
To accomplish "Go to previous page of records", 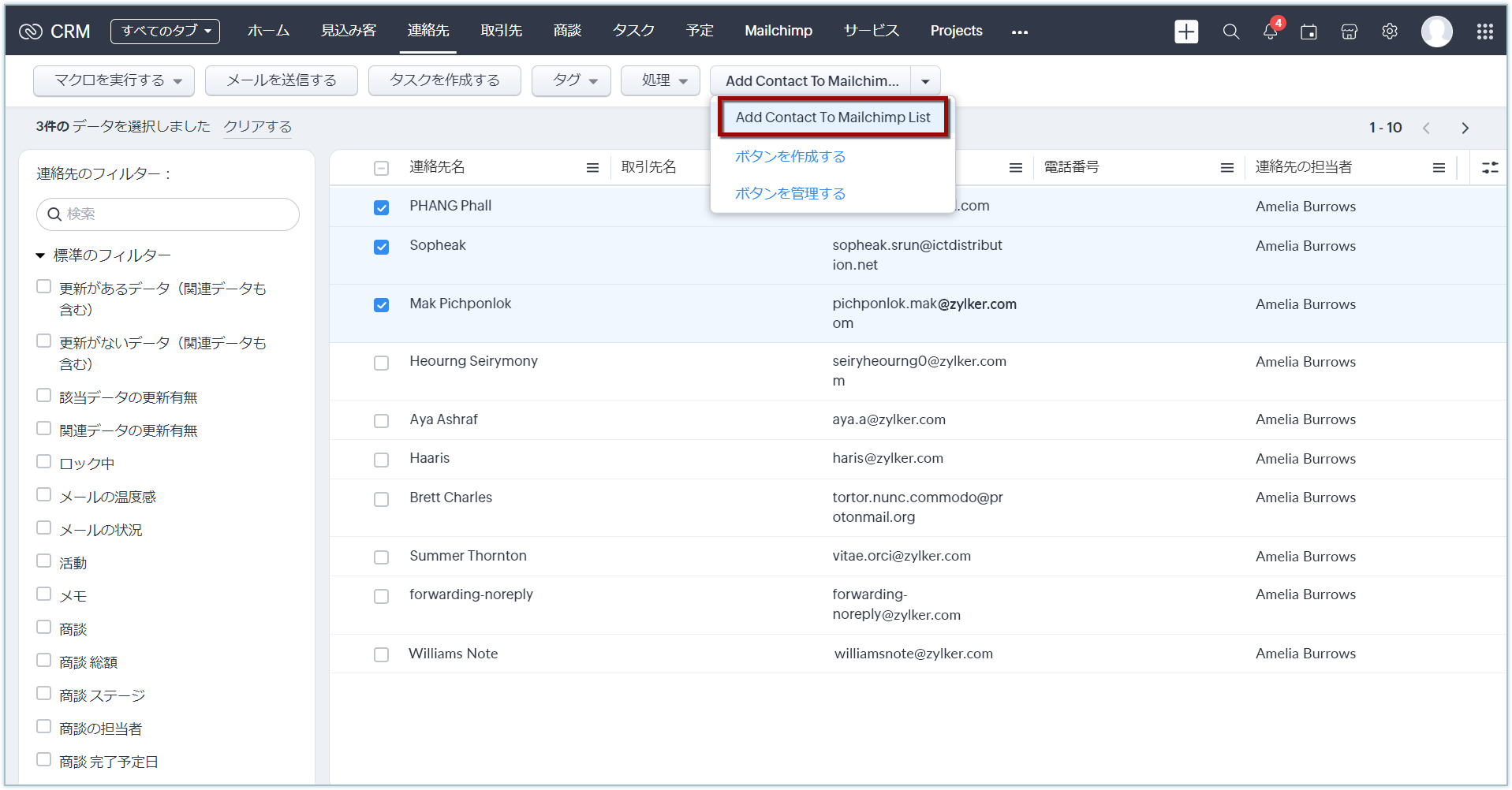I will tap(1426, 128).
